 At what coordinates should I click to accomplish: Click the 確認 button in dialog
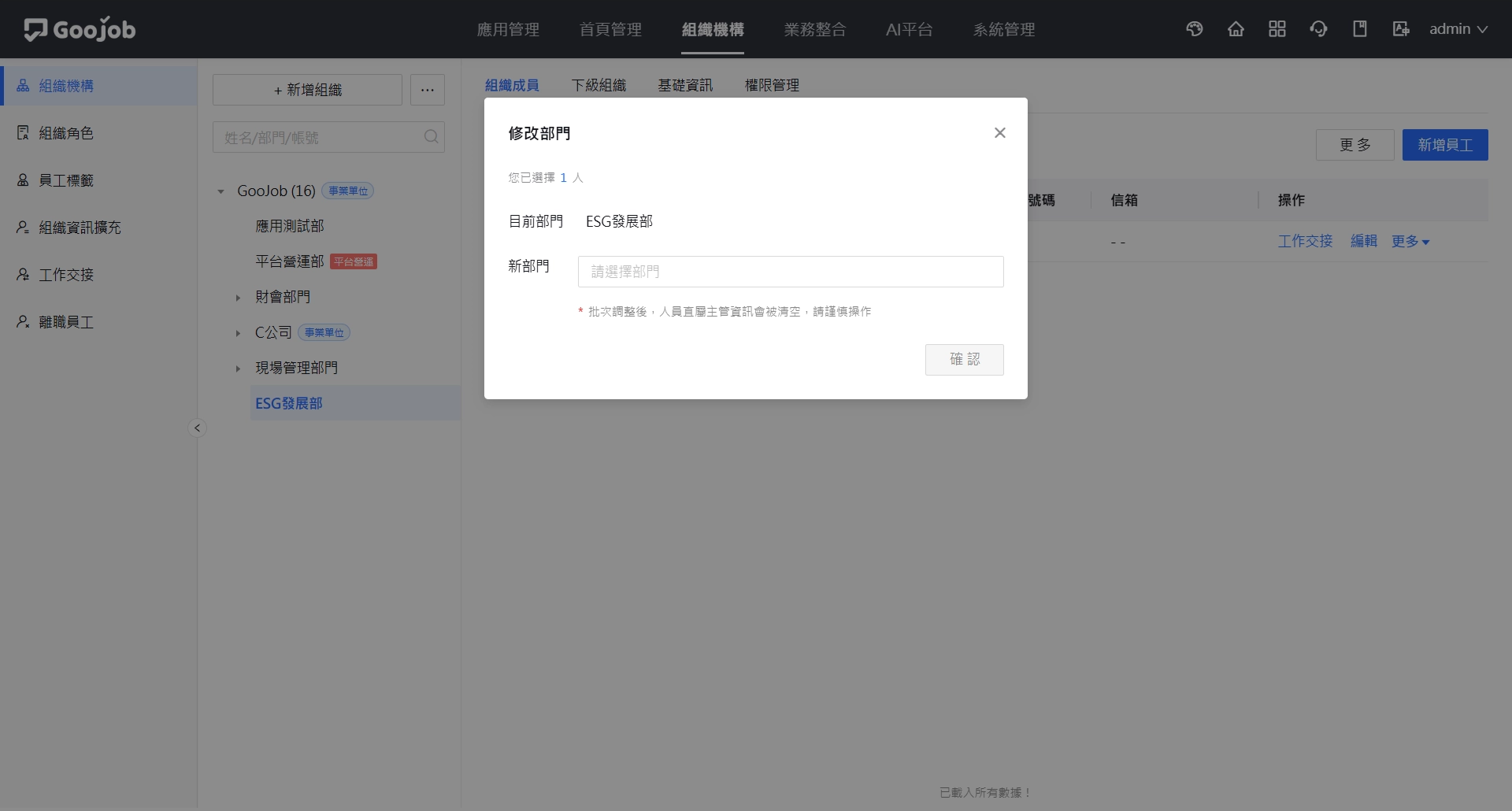tap(965, 360)
